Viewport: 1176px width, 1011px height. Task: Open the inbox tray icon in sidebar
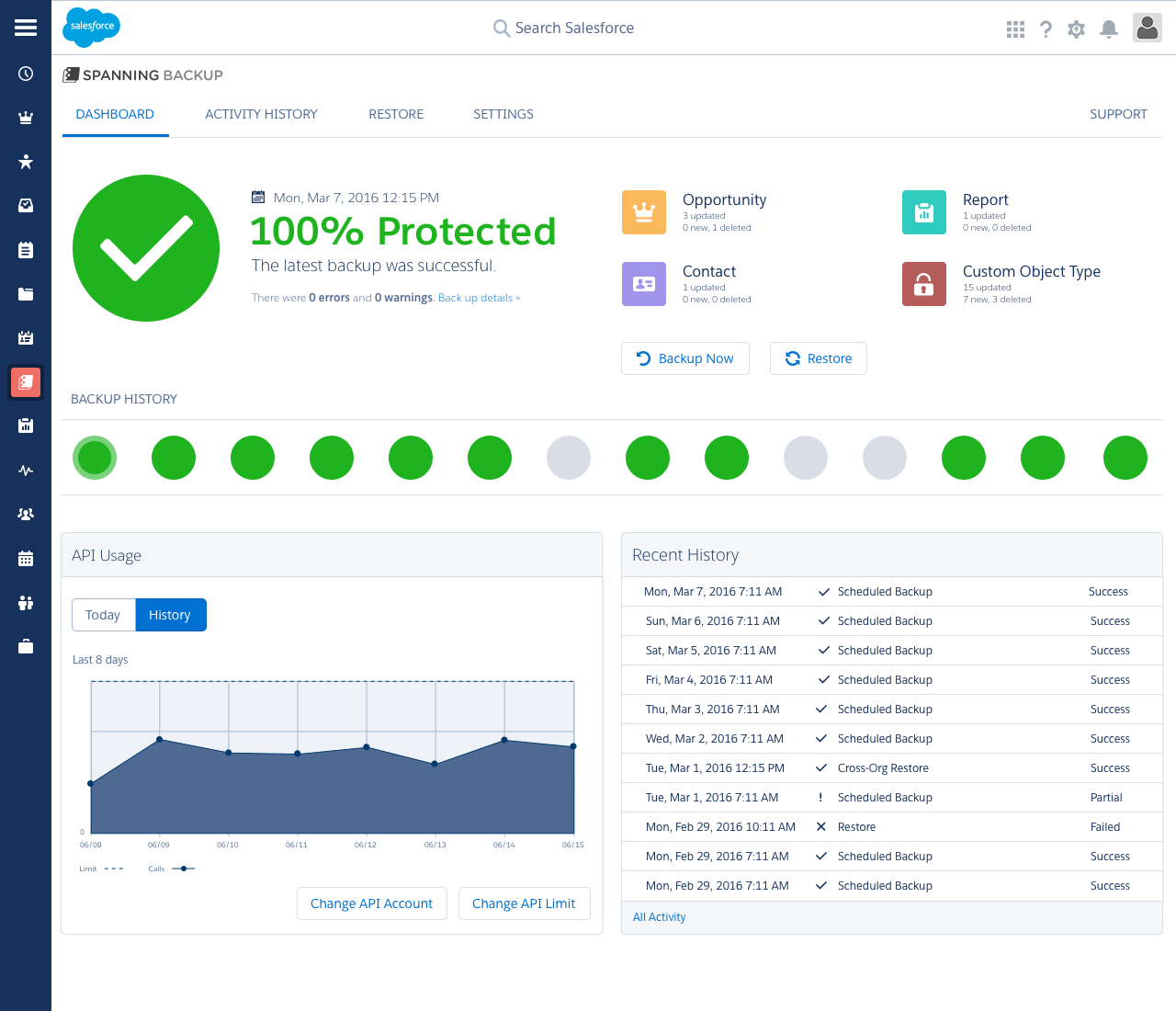point(26,206)
